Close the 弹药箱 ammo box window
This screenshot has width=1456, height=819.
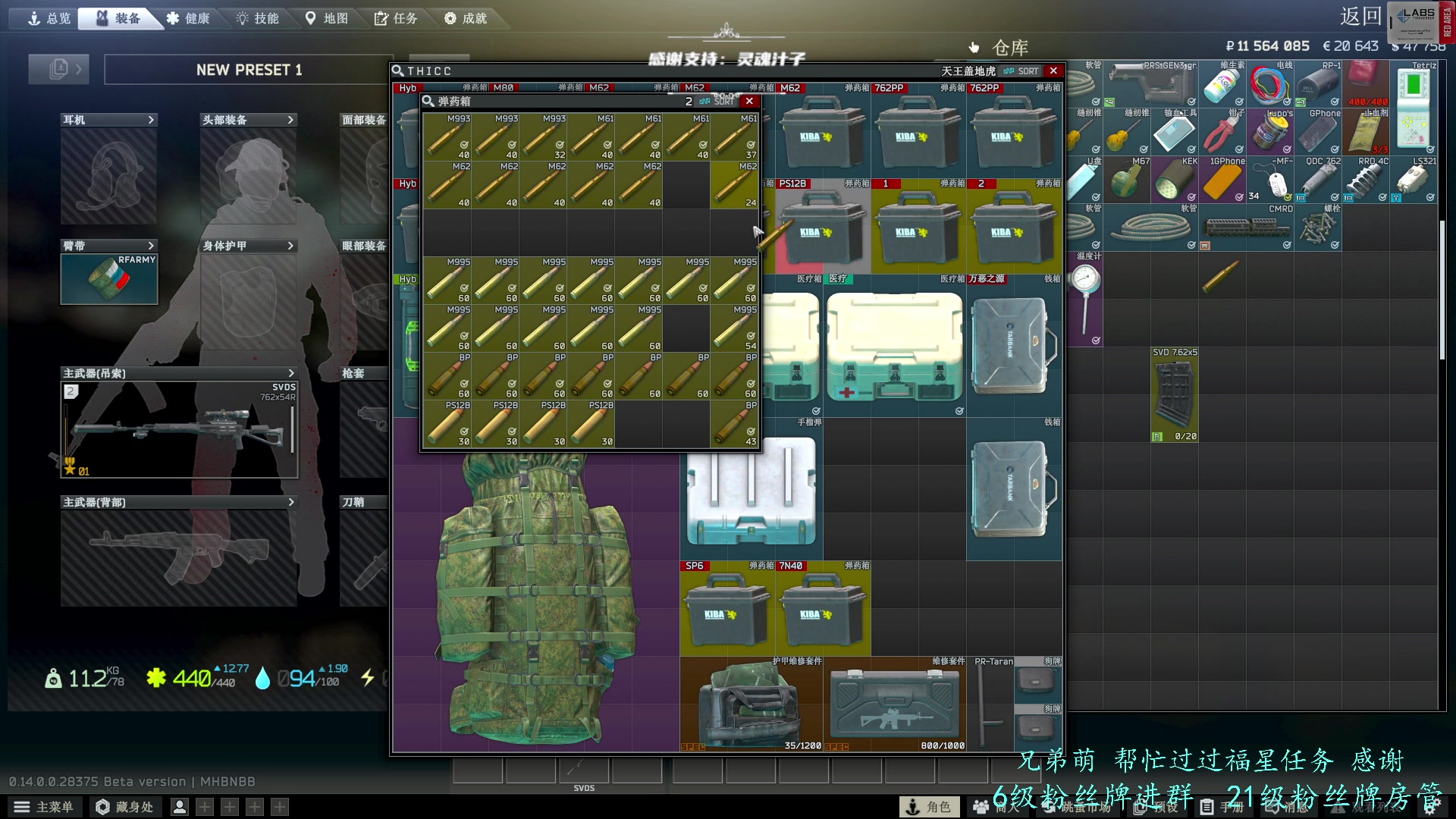click(749, 101)
